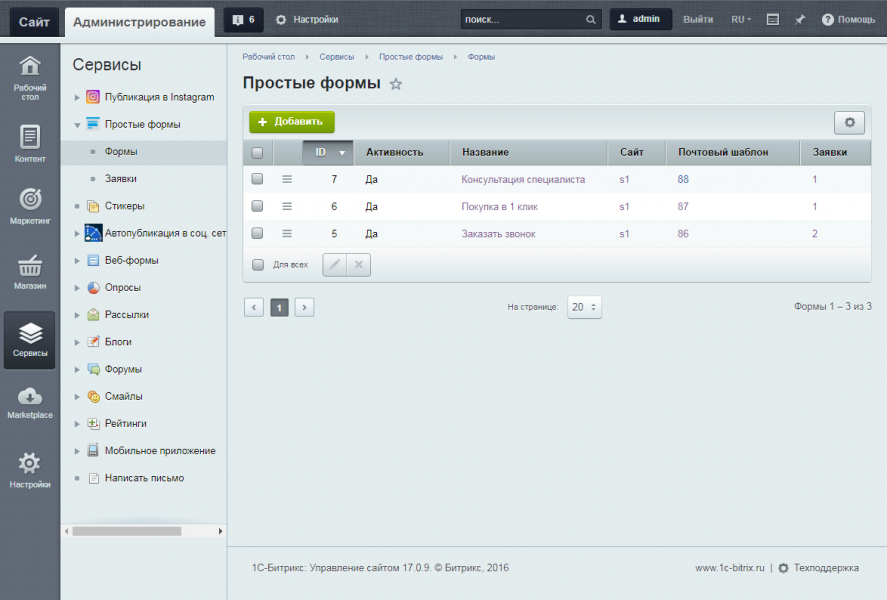The height and width of the screenshot is (600, 887).
Task: Click the admin user button
Action: (x=640, y=19)
